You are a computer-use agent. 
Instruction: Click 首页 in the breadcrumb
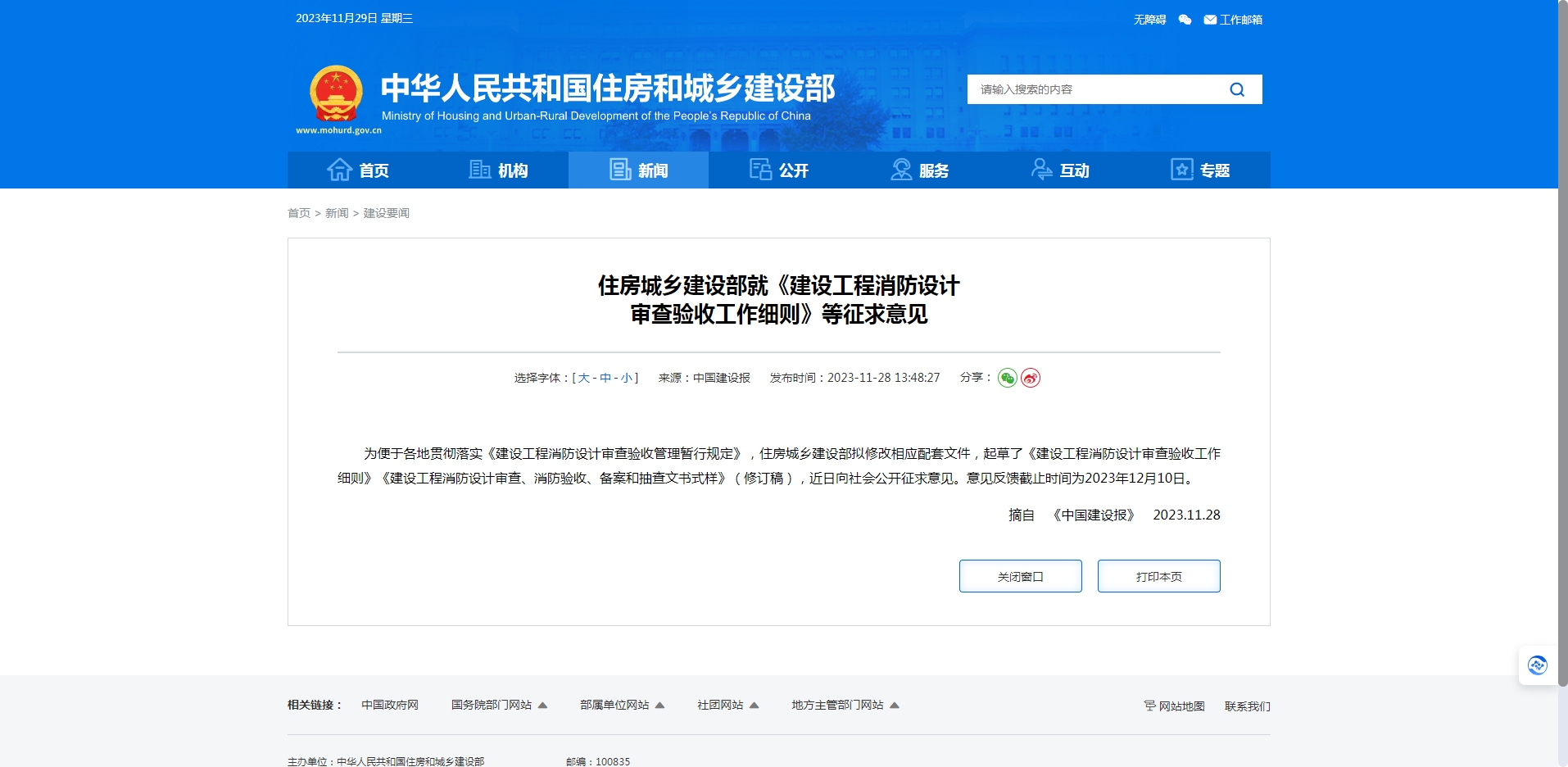(299, 213)
